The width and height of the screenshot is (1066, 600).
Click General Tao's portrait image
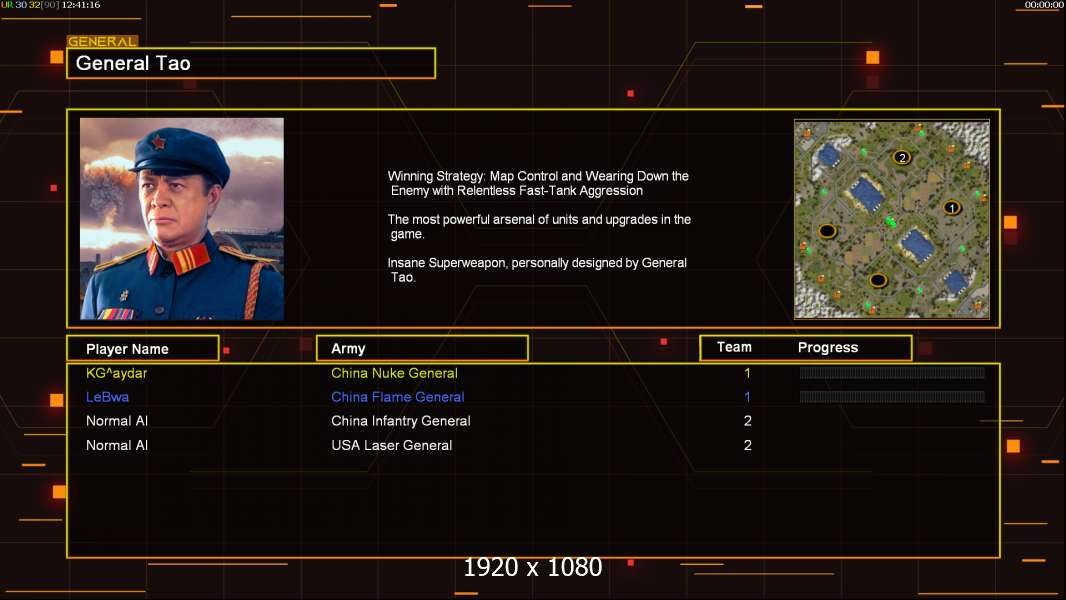coord(182,219)
